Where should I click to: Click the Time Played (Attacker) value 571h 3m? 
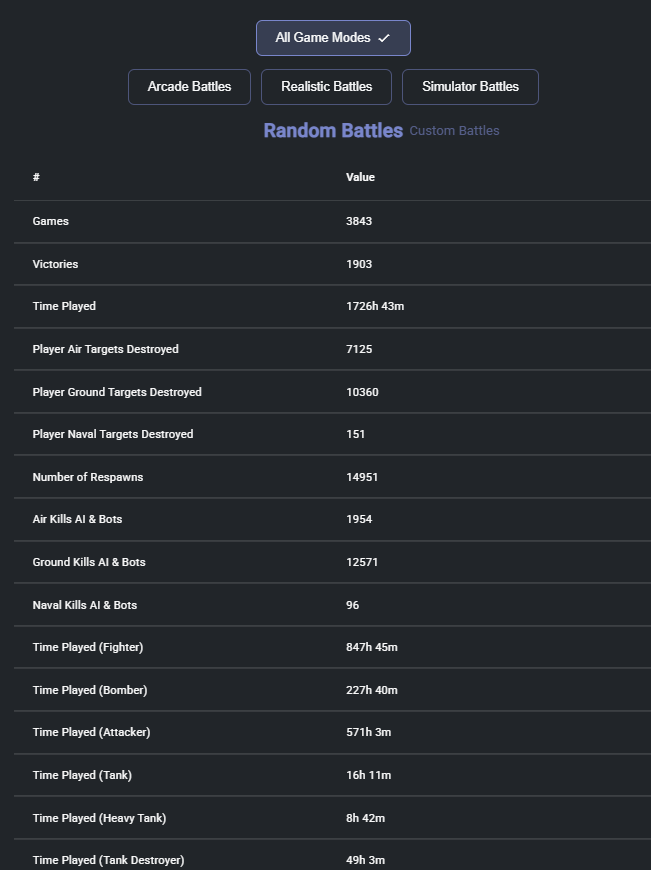pos(369,732)
